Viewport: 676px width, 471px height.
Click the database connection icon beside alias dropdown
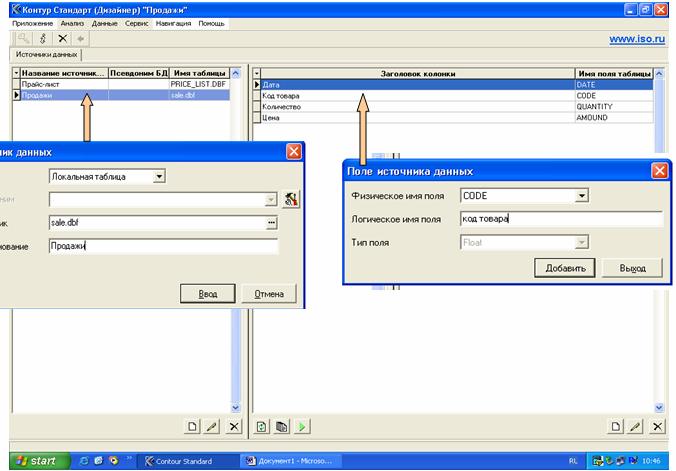point(291,199)
